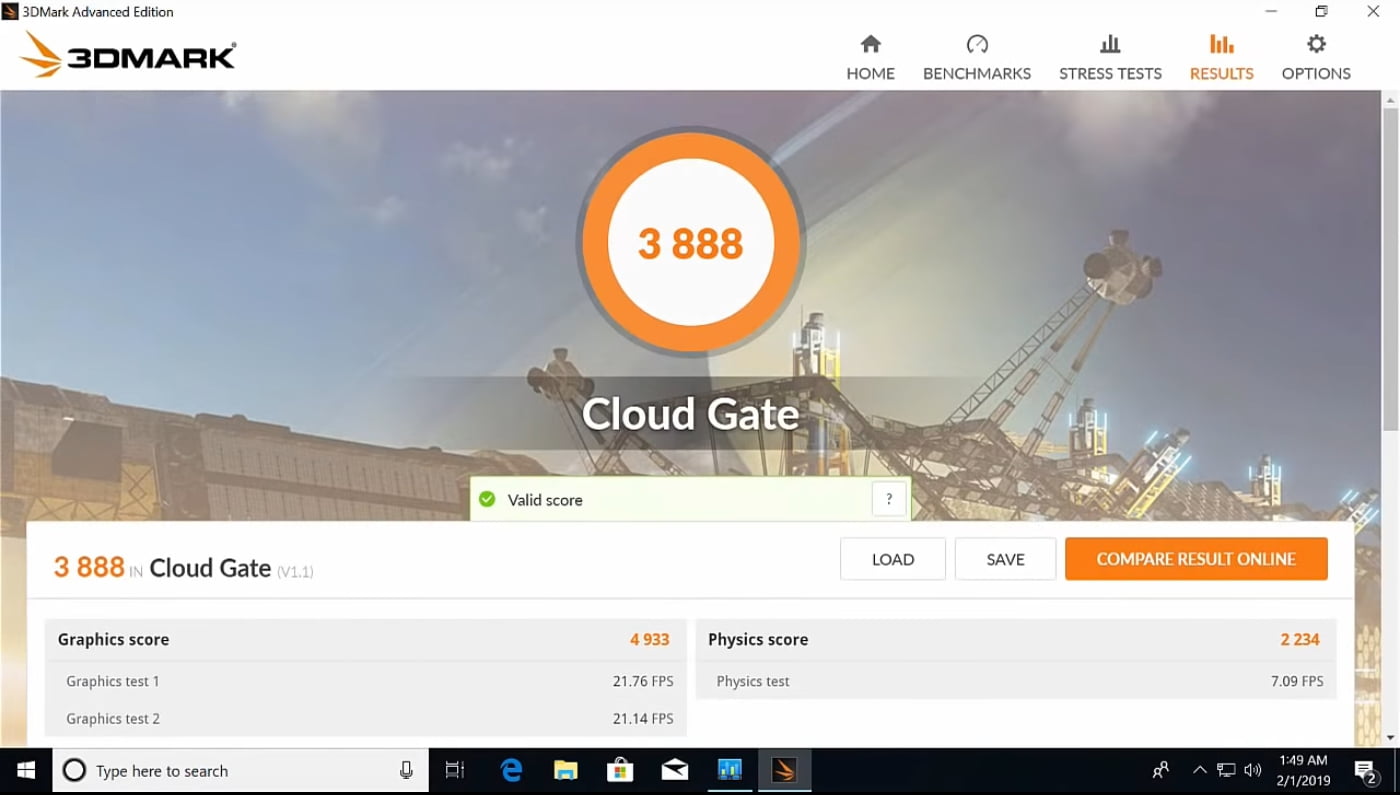Click the Cloud Gate banner title
1400x795 pixels.
pyautogui.click(x=690, y=414)
